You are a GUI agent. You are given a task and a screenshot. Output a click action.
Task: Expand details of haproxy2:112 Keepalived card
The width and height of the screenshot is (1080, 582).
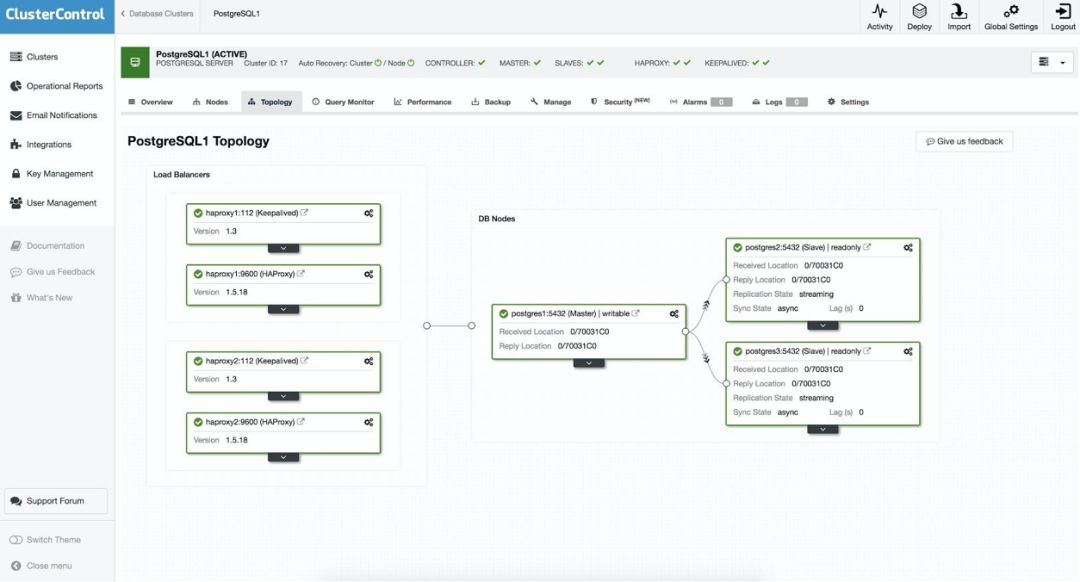(x=283, y=396)
